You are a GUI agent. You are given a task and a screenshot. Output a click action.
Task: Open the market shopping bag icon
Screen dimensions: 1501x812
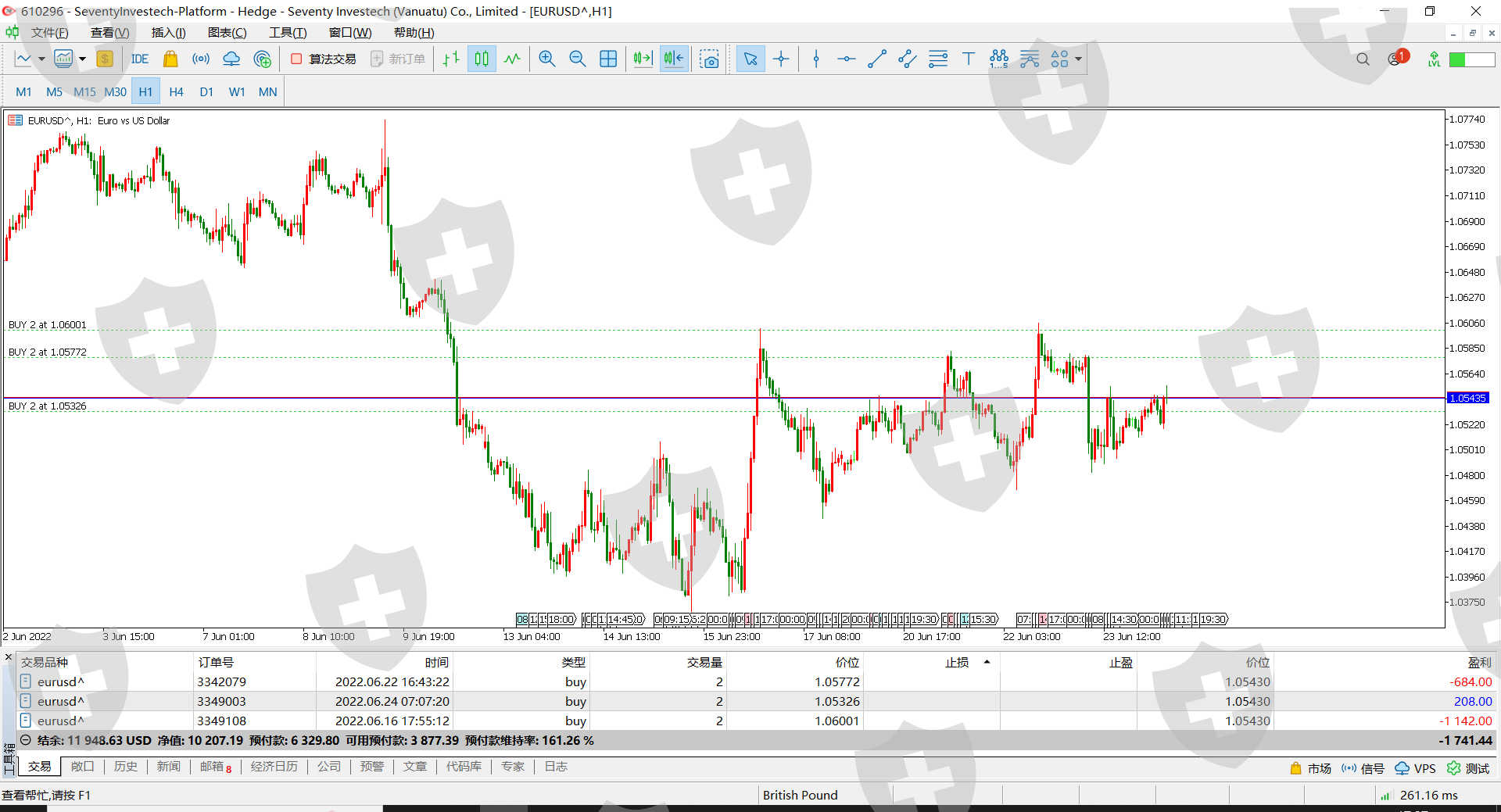pyautogui.click(x=170, y=59)
